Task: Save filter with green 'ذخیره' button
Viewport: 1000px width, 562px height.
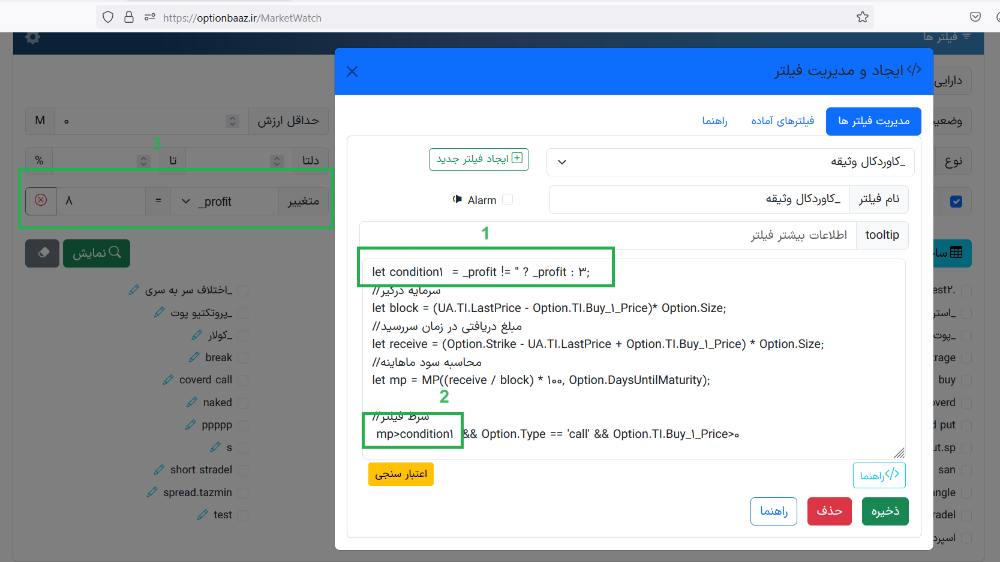Action: (x=885, y=511)
